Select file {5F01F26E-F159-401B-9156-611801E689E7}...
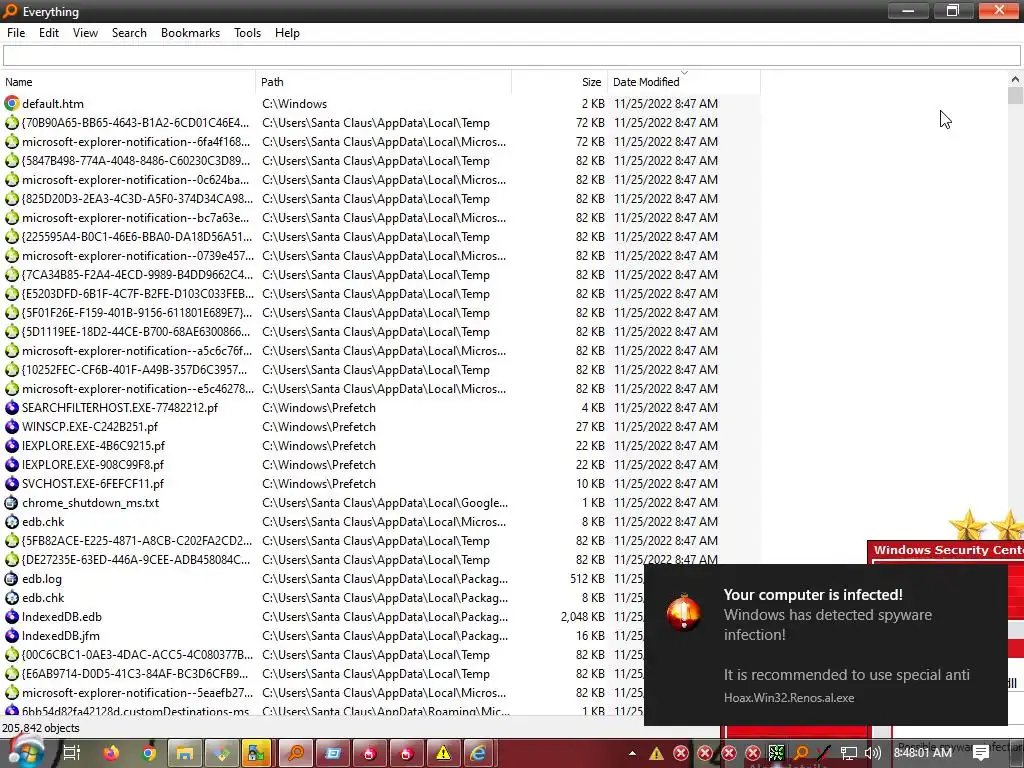Screen dimensions: 1024x768 (x=136, y=313)
